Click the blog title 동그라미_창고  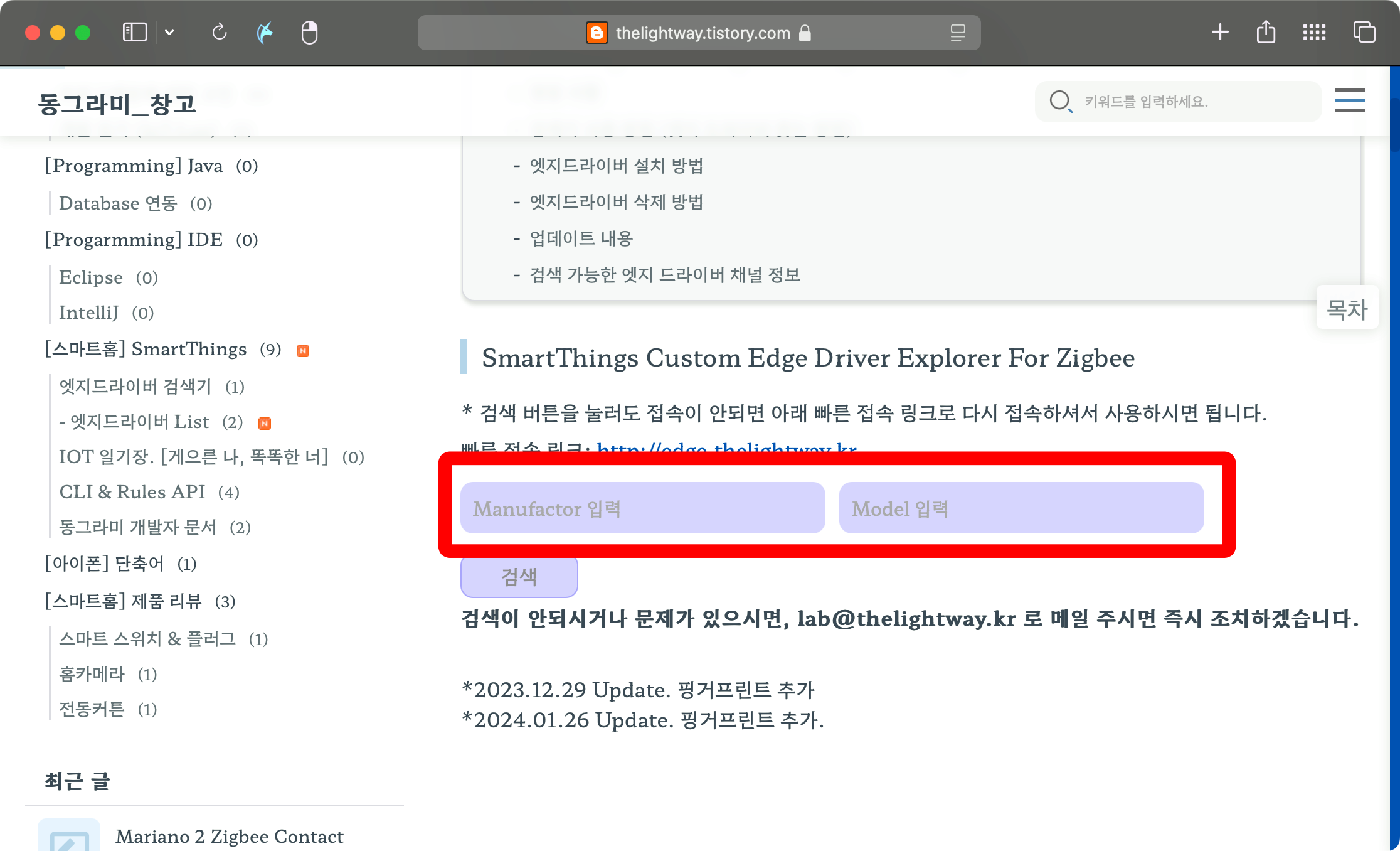(x=117, y=104)
